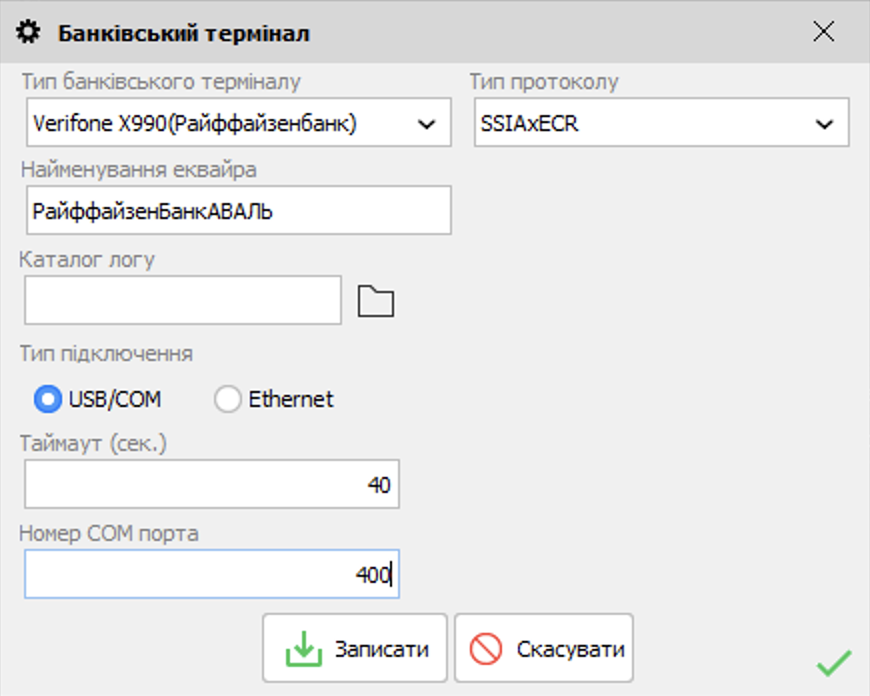Screen dimensions: 870x696
Task: Click the Ethernet label text
Action: 290,400
